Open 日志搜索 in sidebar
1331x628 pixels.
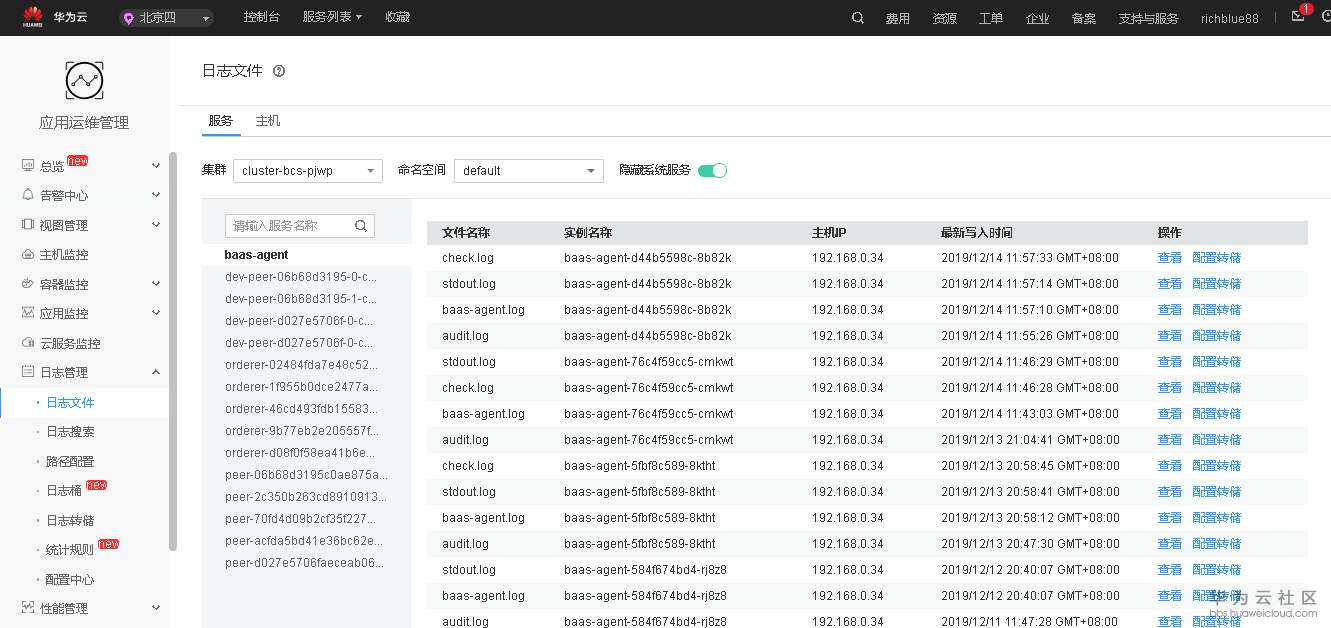click(70, 432)
